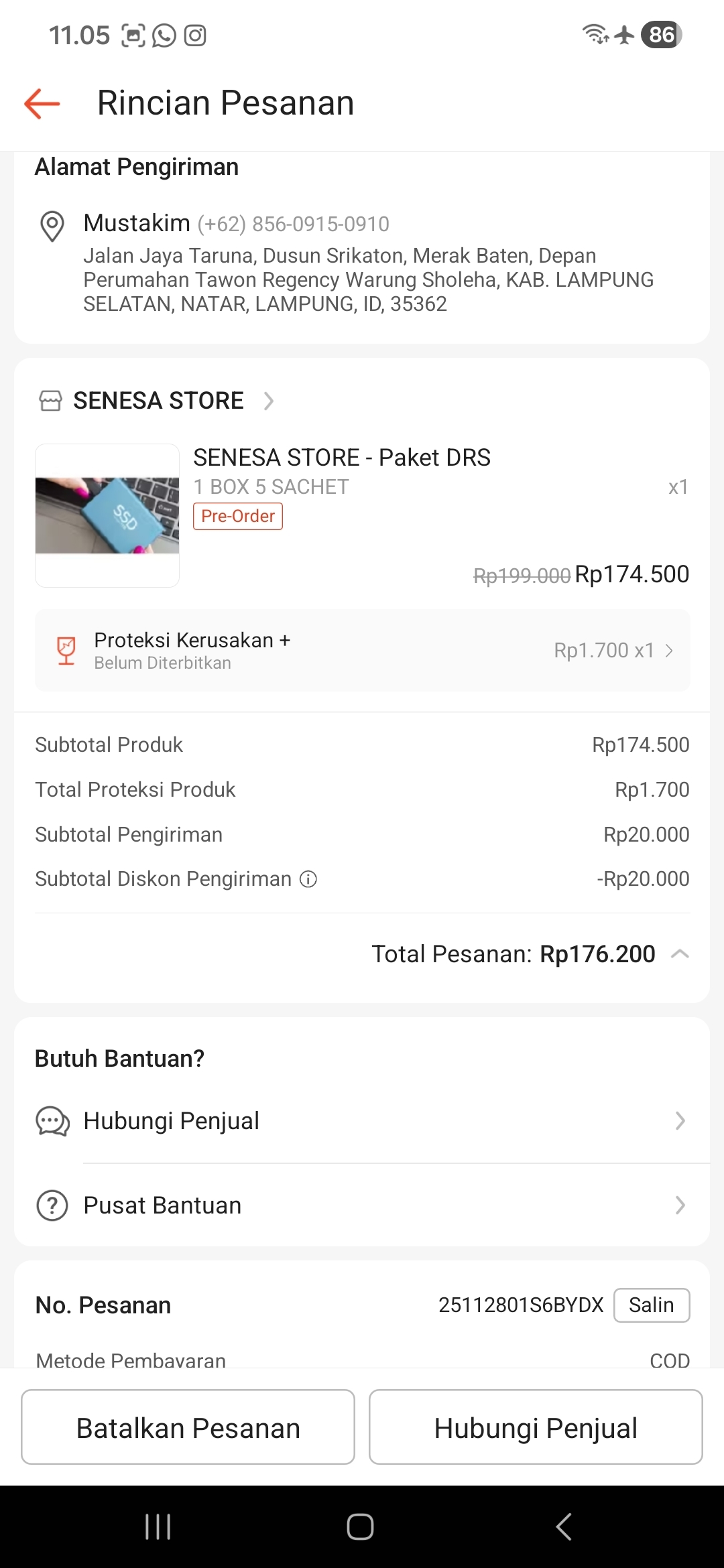This screenshot has height=1568, width=724.
Task: Expand Proteksi Kerusakan details via Rp1.700 chevron
Action: click(669, 651)
